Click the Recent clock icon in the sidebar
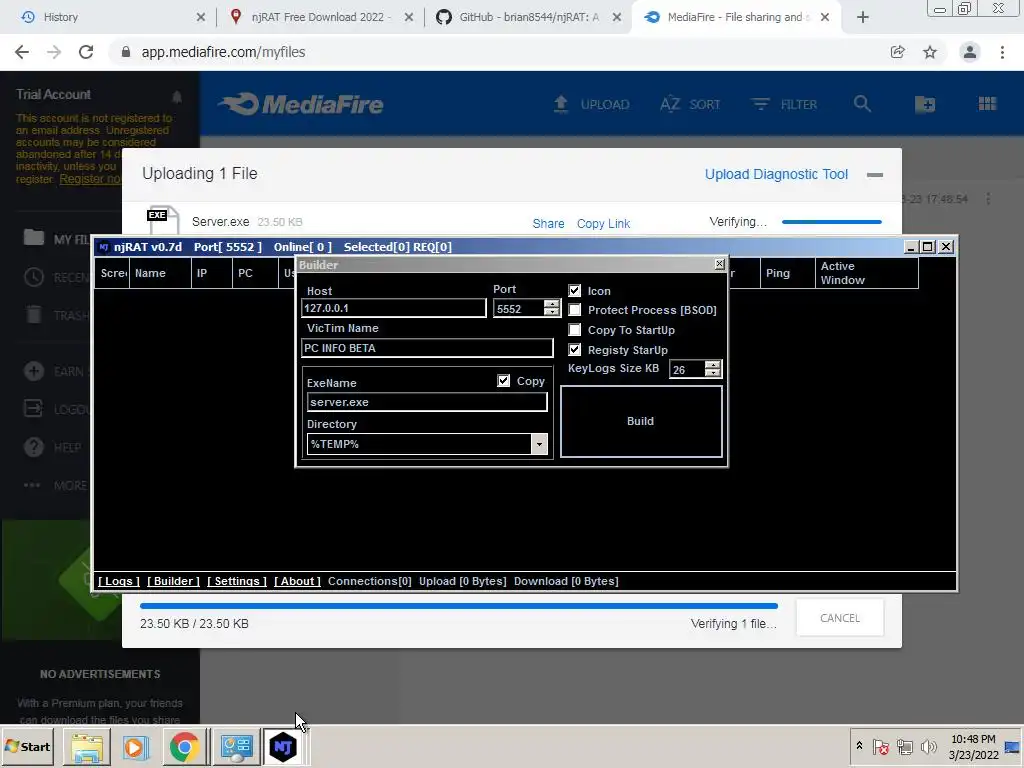 [x=34, y=277]
